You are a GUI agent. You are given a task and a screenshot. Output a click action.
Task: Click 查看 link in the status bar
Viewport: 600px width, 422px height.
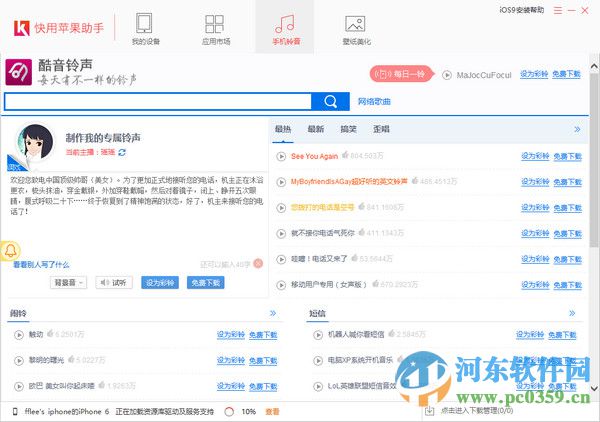click(x=272, y=412)
